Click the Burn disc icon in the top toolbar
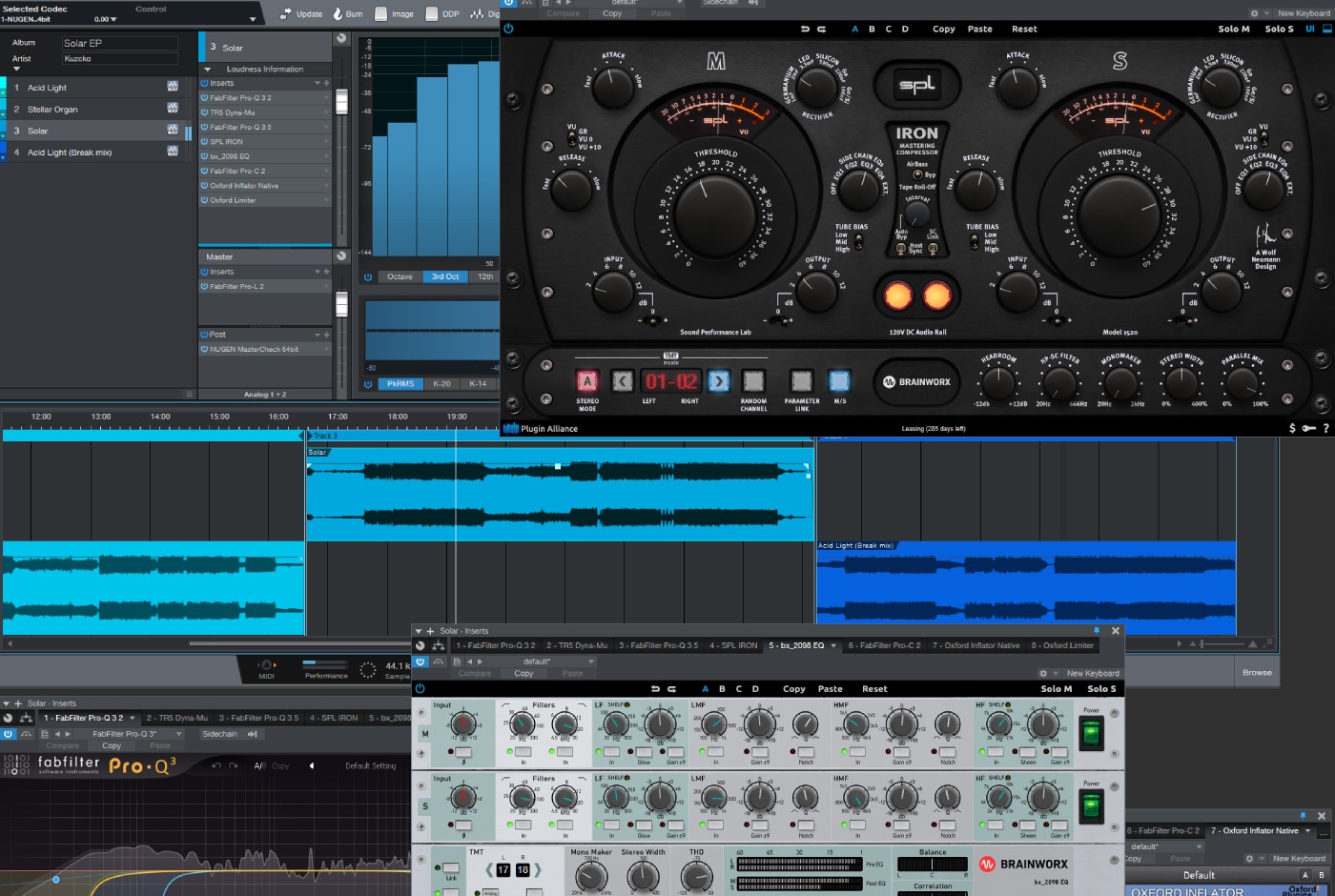 338,13
